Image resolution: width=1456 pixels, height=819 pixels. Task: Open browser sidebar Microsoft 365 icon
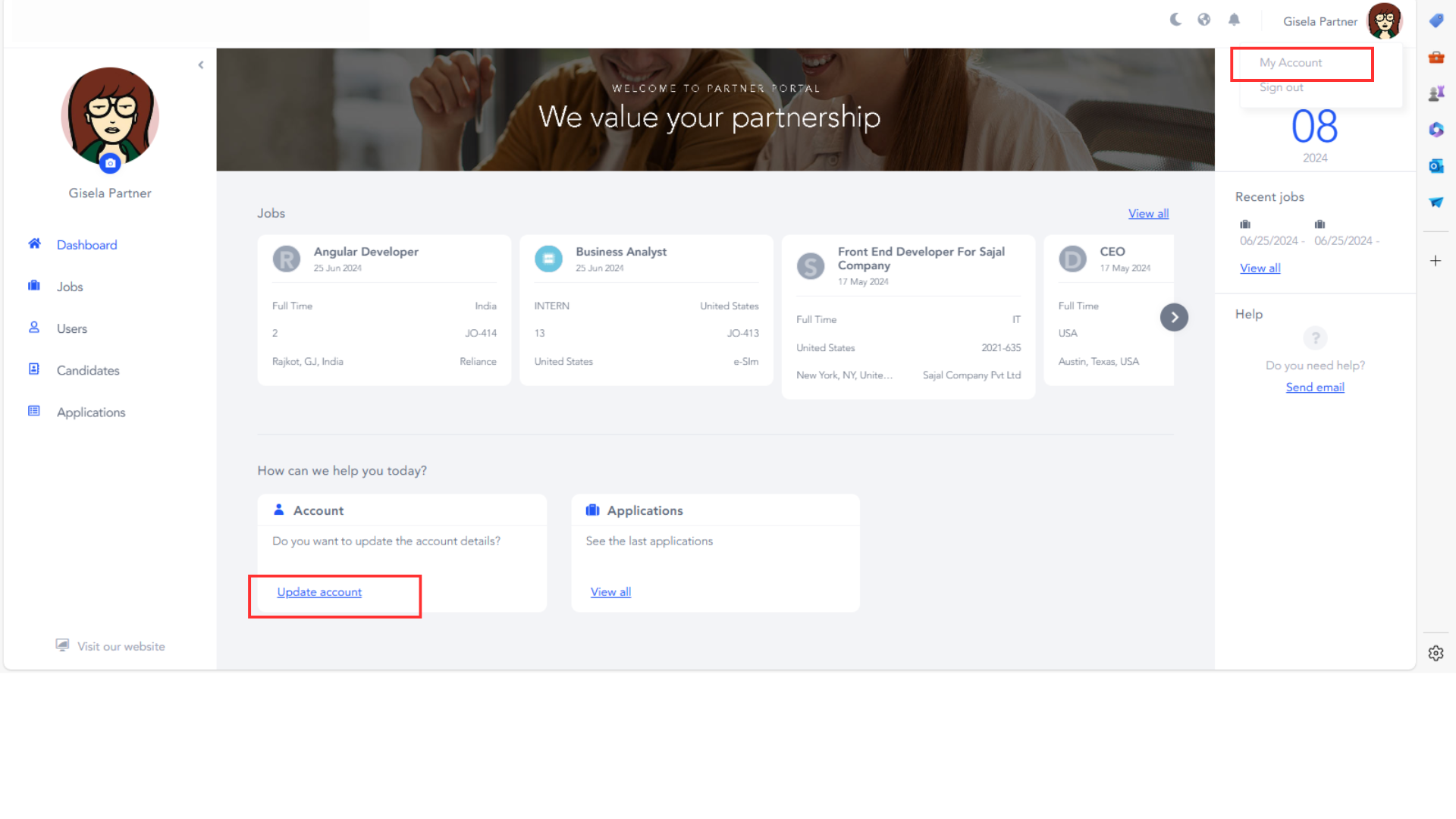[x=1436, y=130]
